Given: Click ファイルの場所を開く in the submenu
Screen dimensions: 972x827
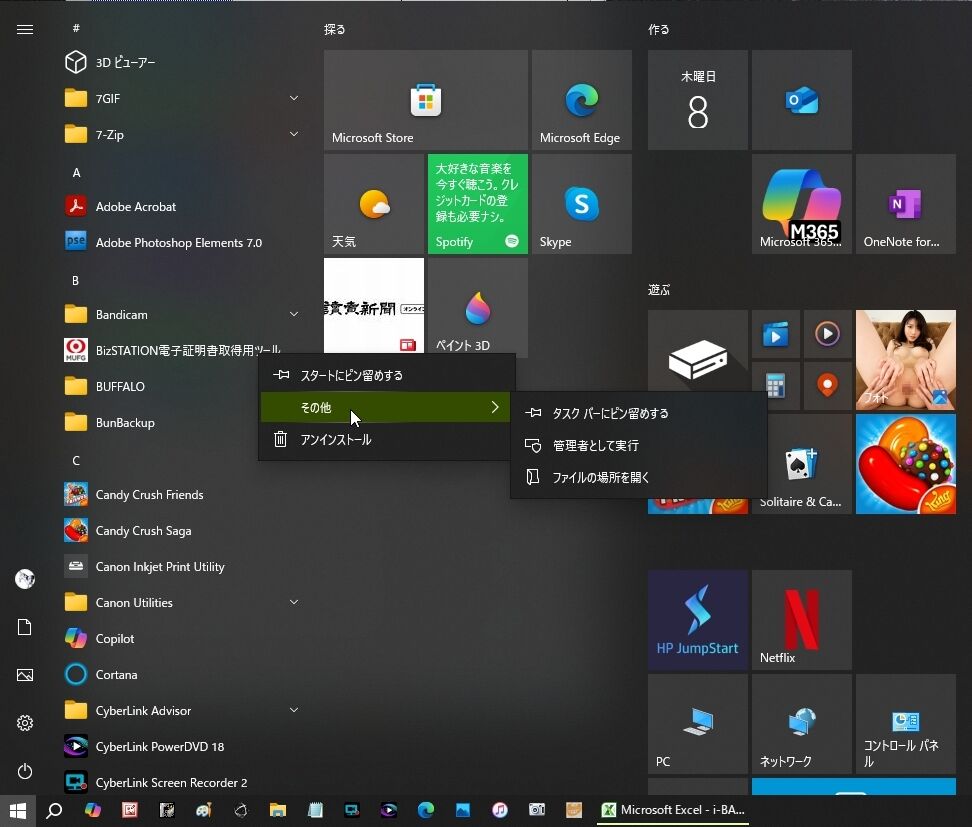Looking at the screenshot, I should point(639,477).
